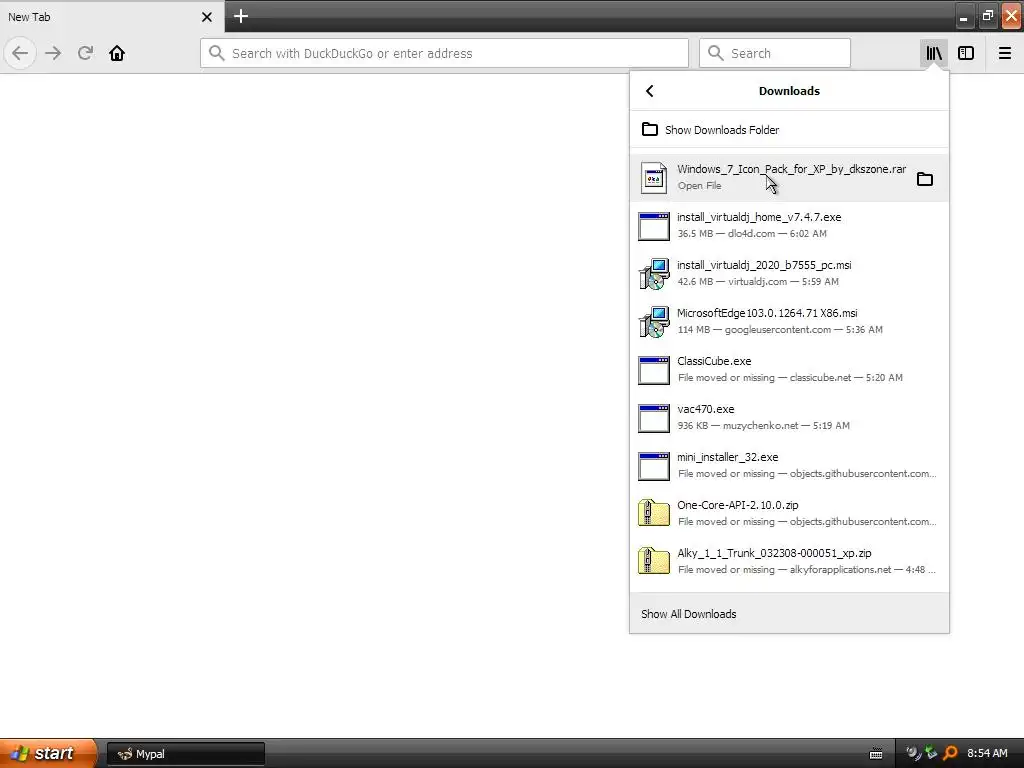Viewport: 1024px width, 768px height.
Task: Open a new tab with plus button
Action: [241, 16]
